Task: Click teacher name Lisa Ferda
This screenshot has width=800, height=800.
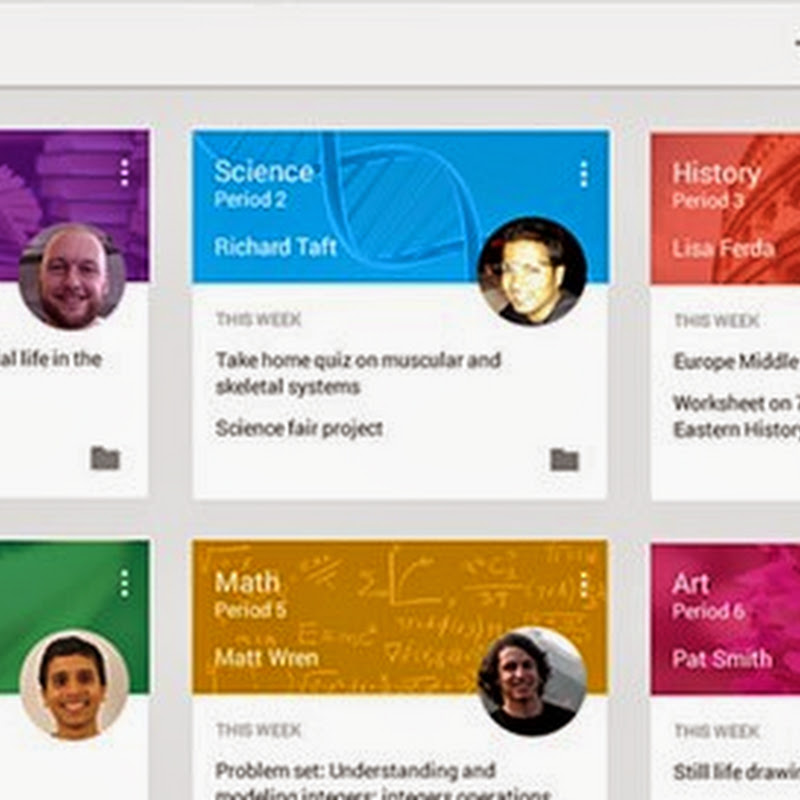Action: [x=723, y=249]
